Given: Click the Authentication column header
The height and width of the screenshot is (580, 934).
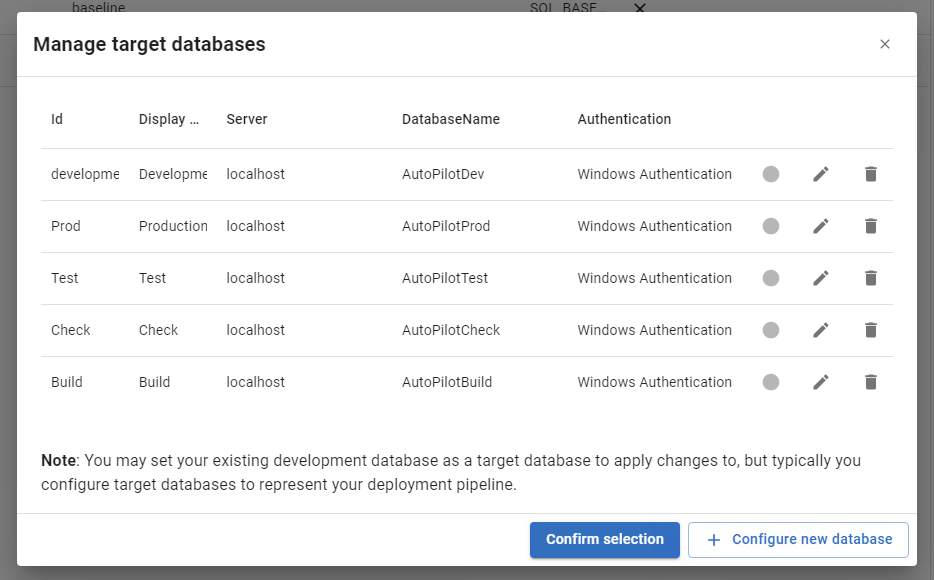Looking at the screenshot, I should (x=624, y=119).
